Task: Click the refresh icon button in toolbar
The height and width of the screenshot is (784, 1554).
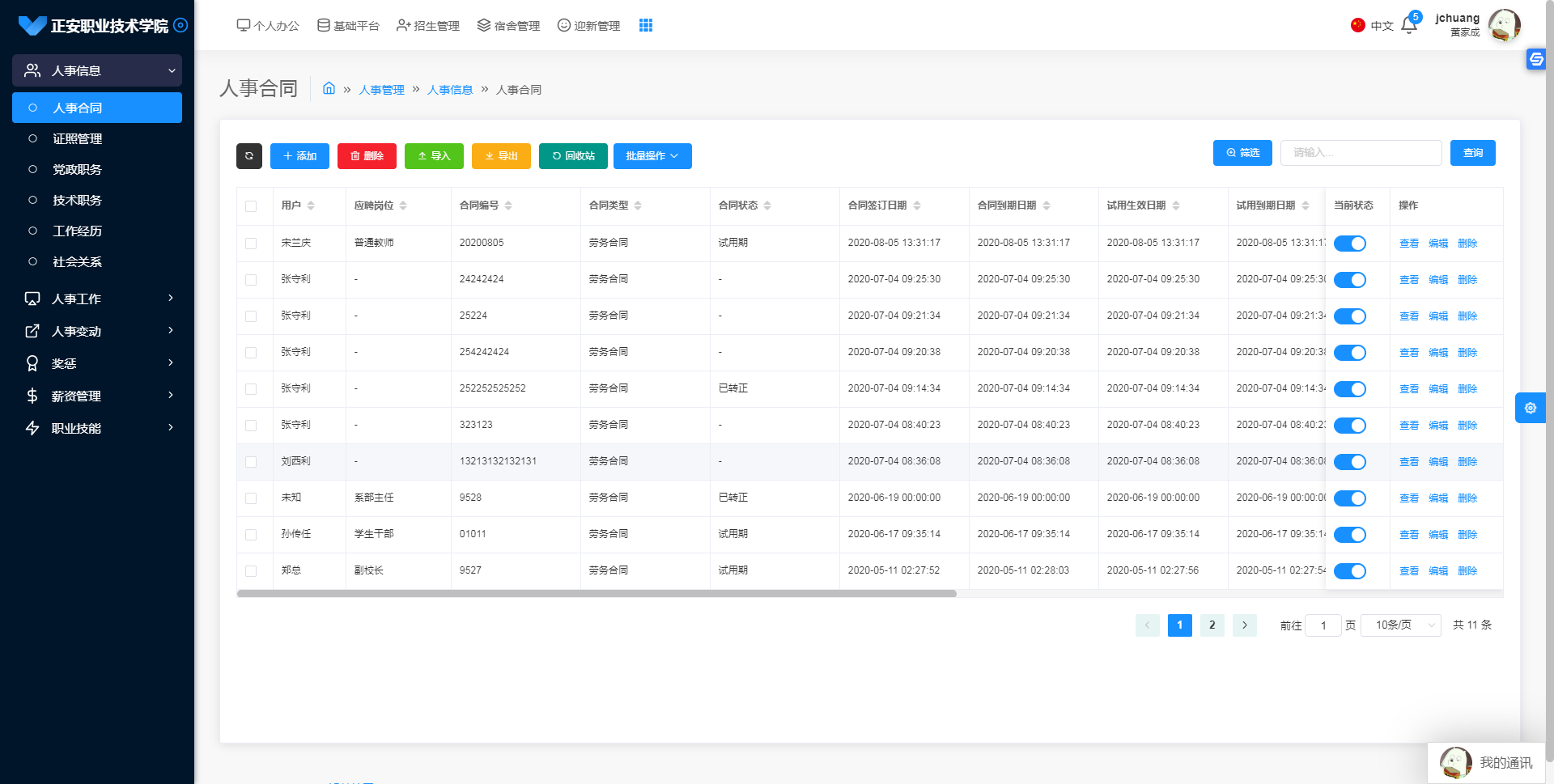Action: click(249, 156)
